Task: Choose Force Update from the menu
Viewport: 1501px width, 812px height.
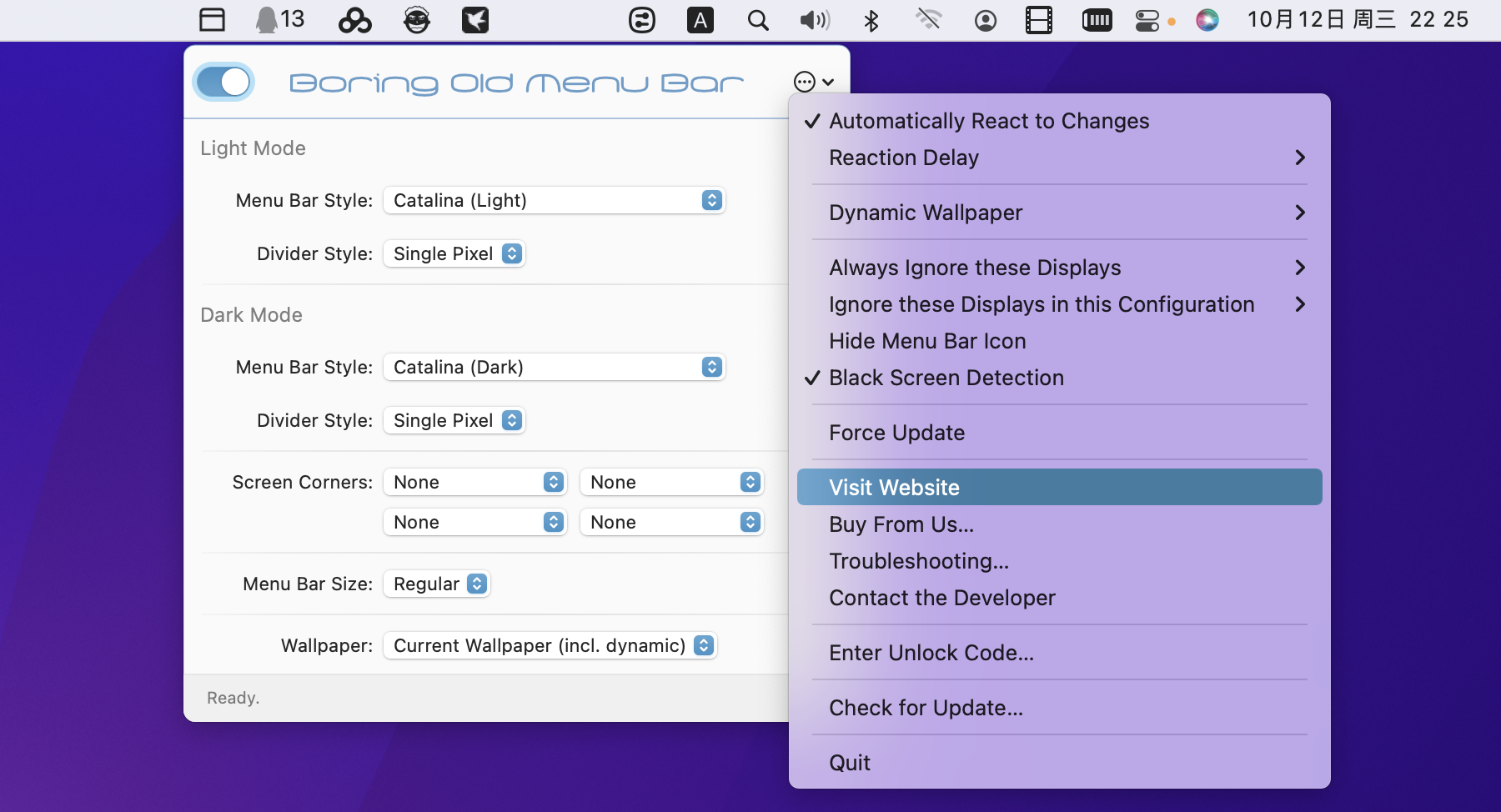Action: [x=896, y=433]
